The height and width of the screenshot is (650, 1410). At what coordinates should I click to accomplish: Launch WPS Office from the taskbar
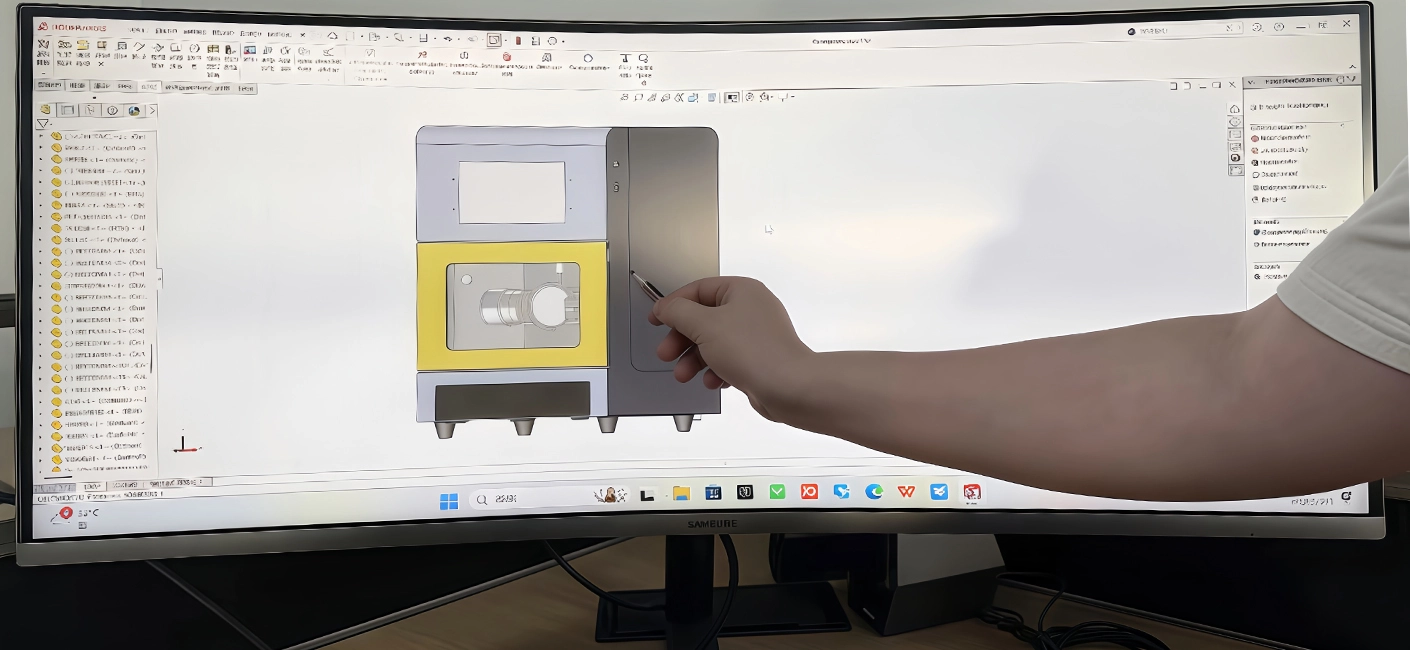(x=906, y=492)
